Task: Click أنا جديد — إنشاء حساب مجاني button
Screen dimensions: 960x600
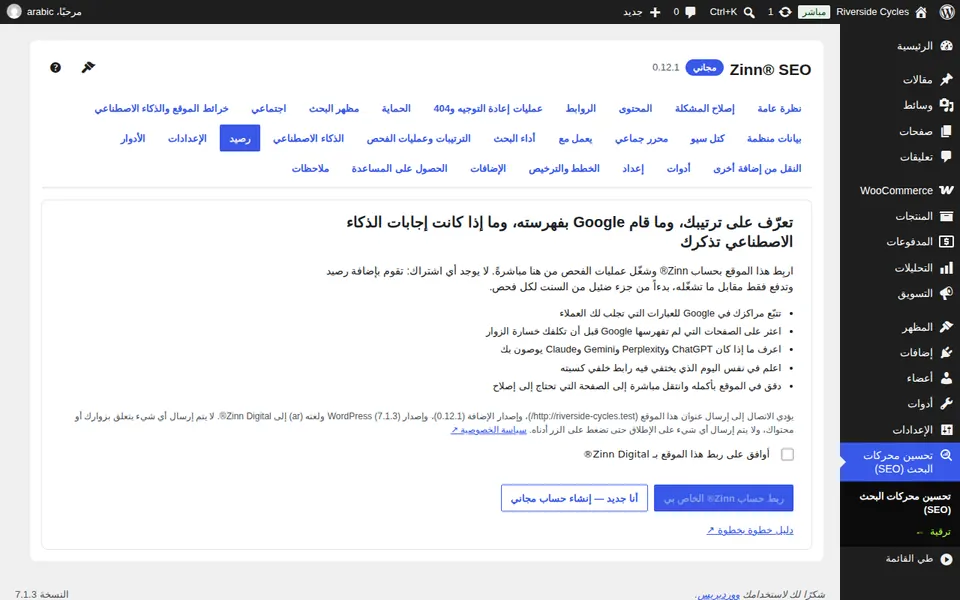Action: click(574, 498)
